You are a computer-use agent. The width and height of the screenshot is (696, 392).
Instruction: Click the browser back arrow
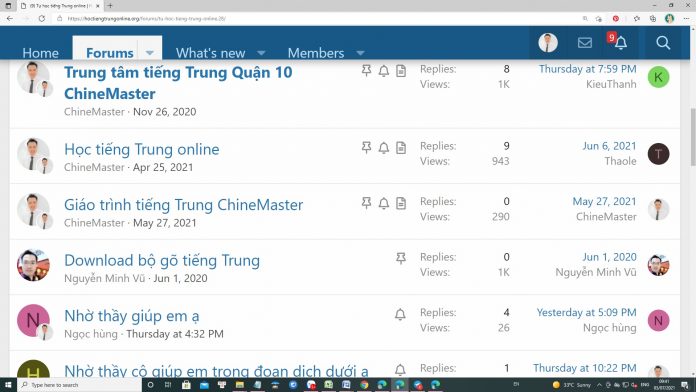(10, 19)
